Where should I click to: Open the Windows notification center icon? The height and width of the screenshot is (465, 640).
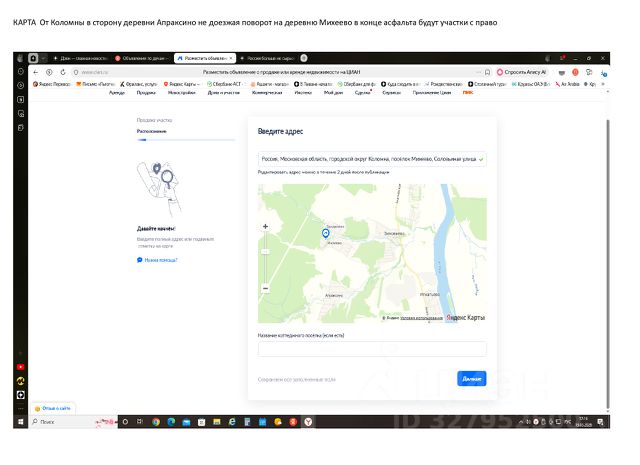(600, 422)
